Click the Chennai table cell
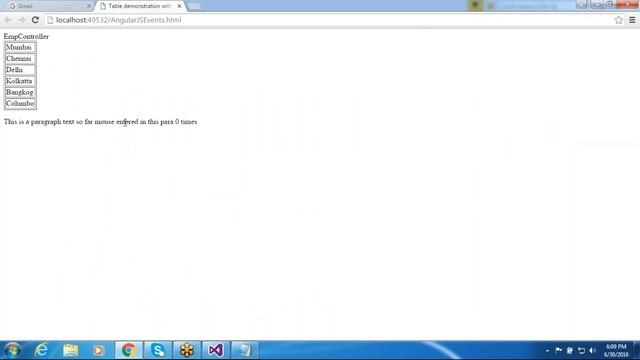This screenshot has width=640, height=360. [20, 58]
